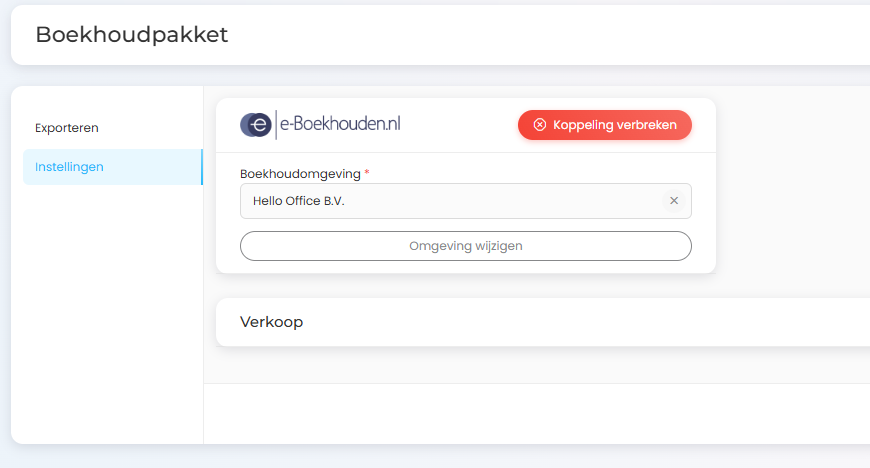The image size is (870, 468).
Task: Click the round e-Boekhouden logo icon
Action: (x=256, y=125)
